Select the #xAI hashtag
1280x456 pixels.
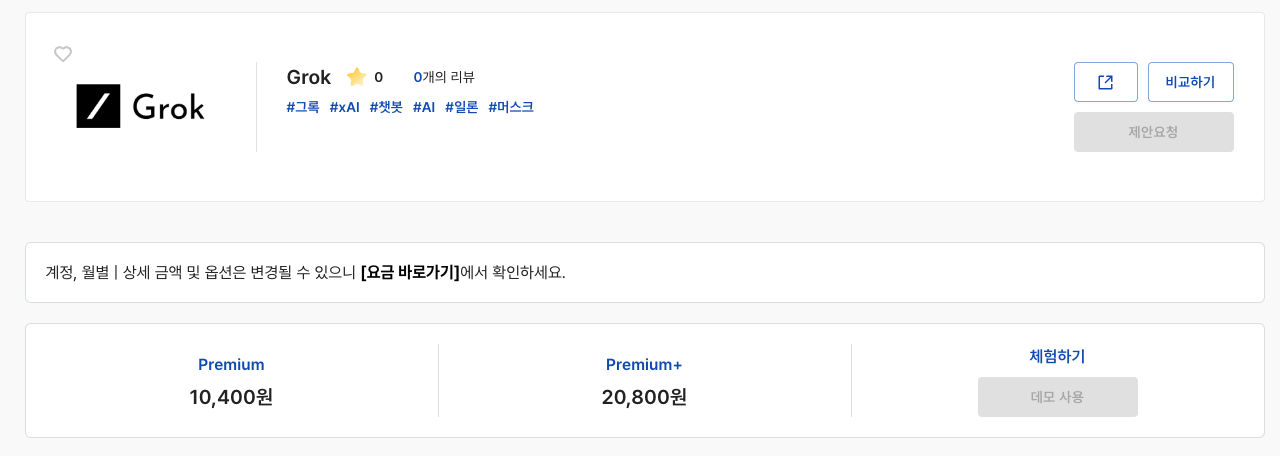coord(344,107)
